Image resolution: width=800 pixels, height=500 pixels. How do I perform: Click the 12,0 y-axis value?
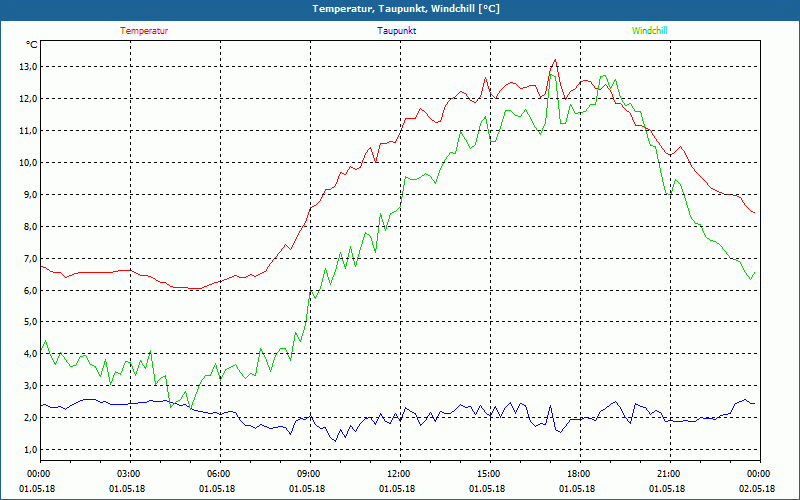coord(29,99)
